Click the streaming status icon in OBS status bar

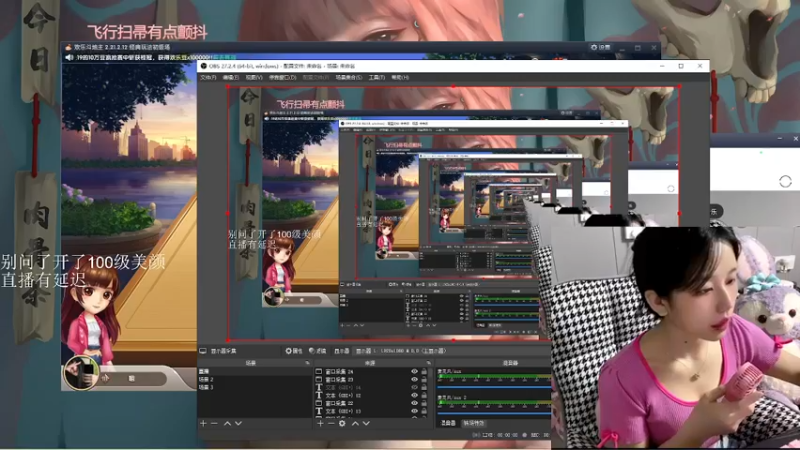(476, 435)
